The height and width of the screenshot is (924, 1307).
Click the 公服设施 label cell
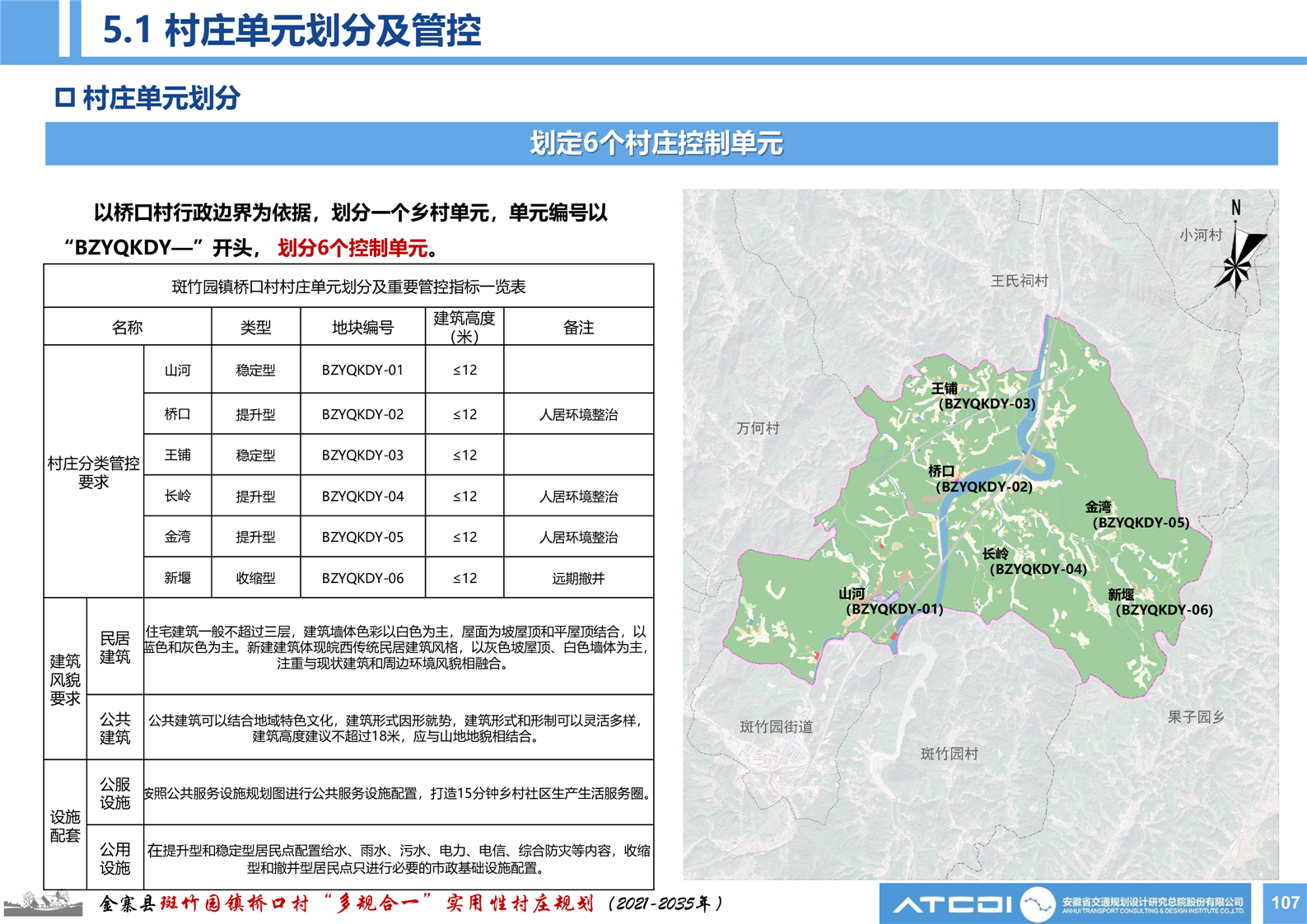(115, 793)
